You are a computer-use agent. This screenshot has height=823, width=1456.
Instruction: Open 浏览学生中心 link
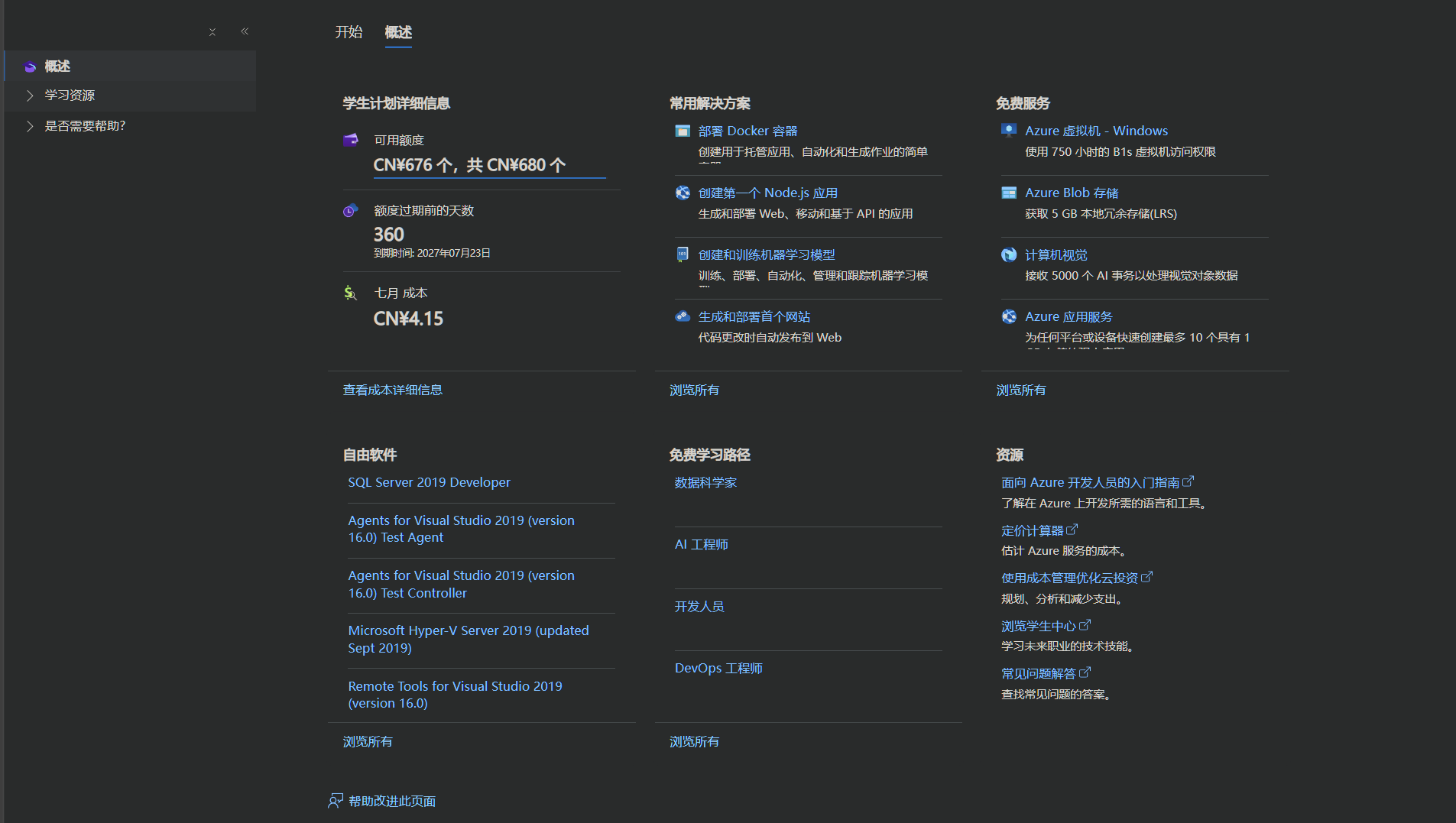point(1039,626)
